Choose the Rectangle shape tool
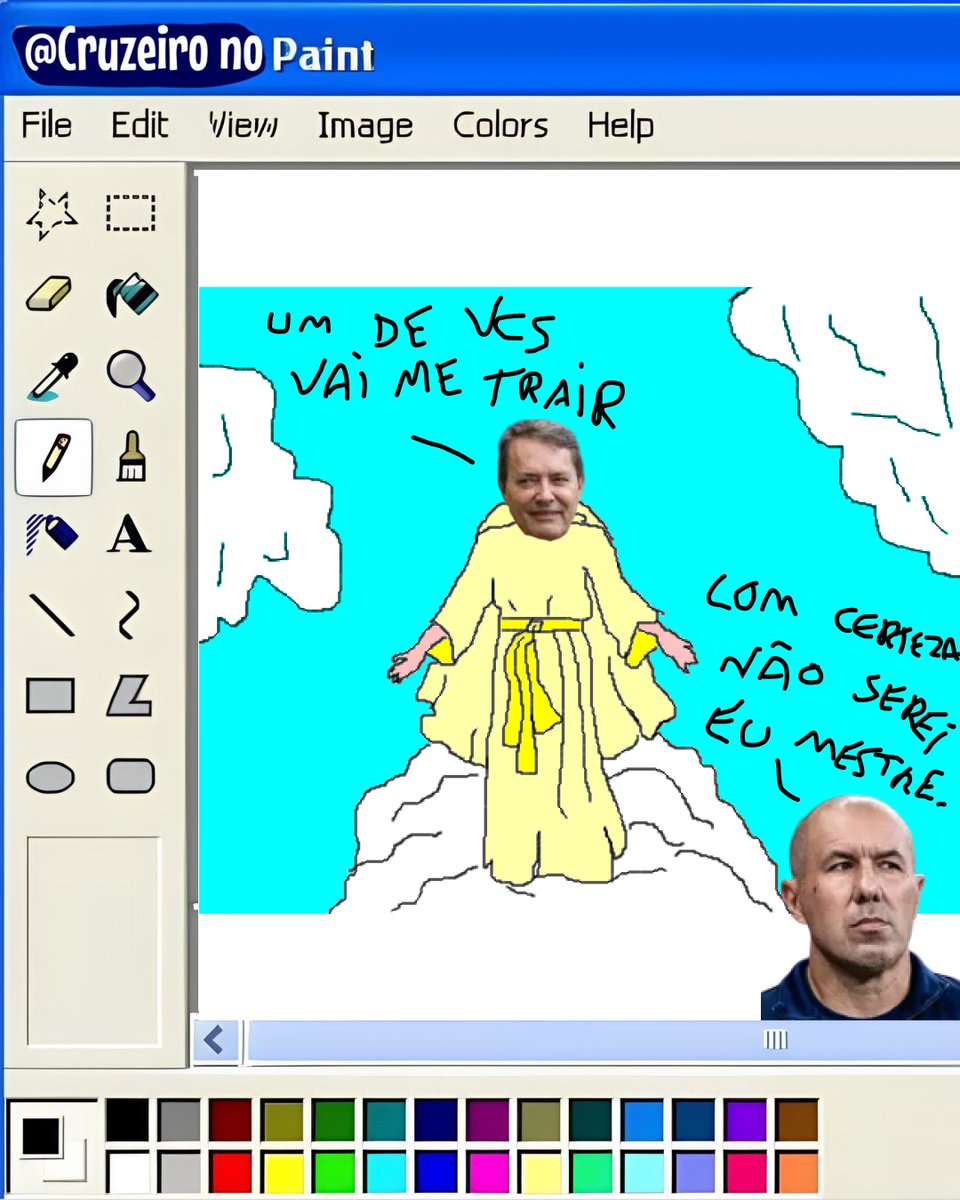The image size is (960, 1200). point(48,696)
